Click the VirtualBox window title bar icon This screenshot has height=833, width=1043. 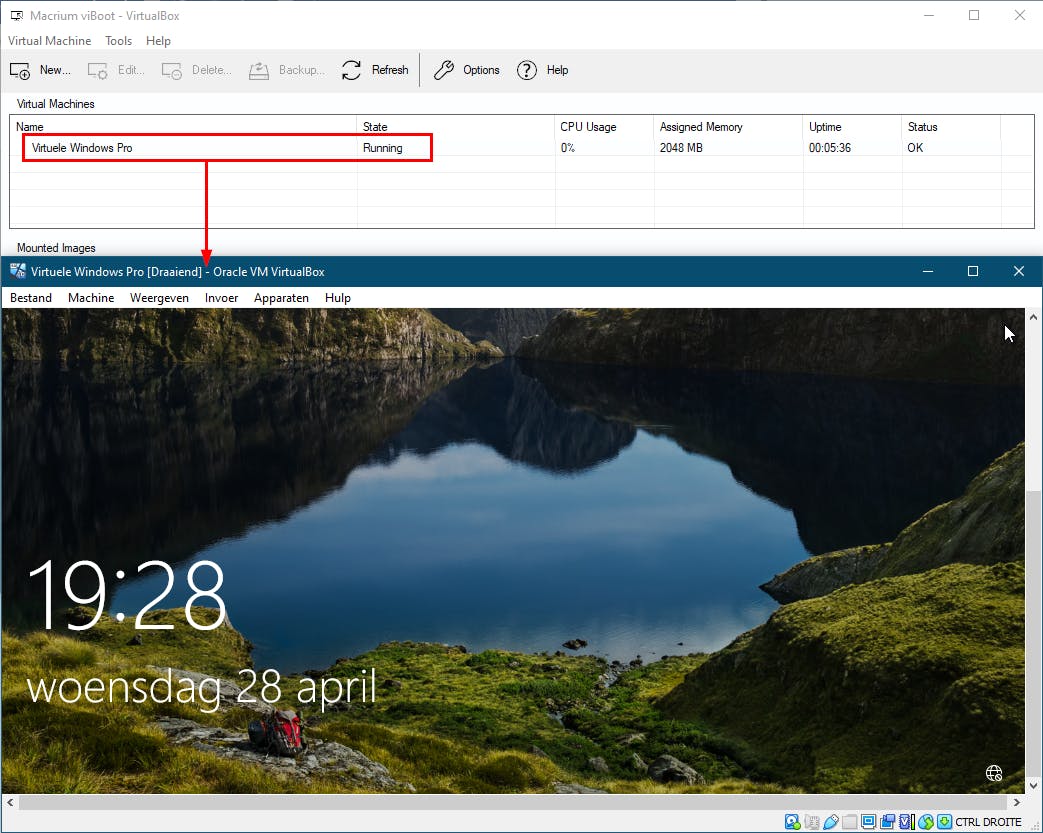point(18,271)
